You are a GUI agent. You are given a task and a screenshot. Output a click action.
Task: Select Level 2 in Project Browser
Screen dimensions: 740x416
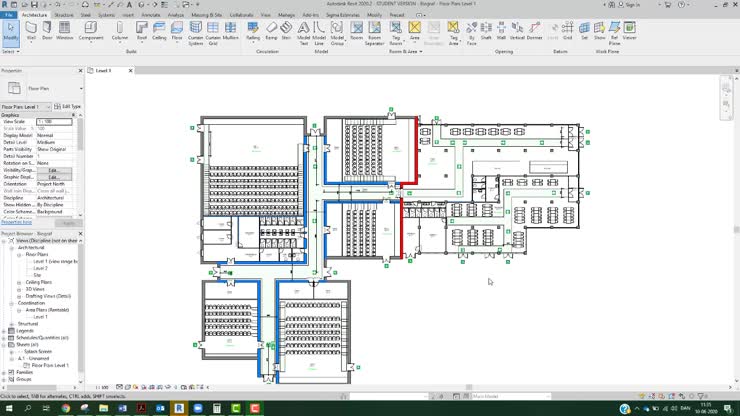pyautogui.click(x=40, y=268)
